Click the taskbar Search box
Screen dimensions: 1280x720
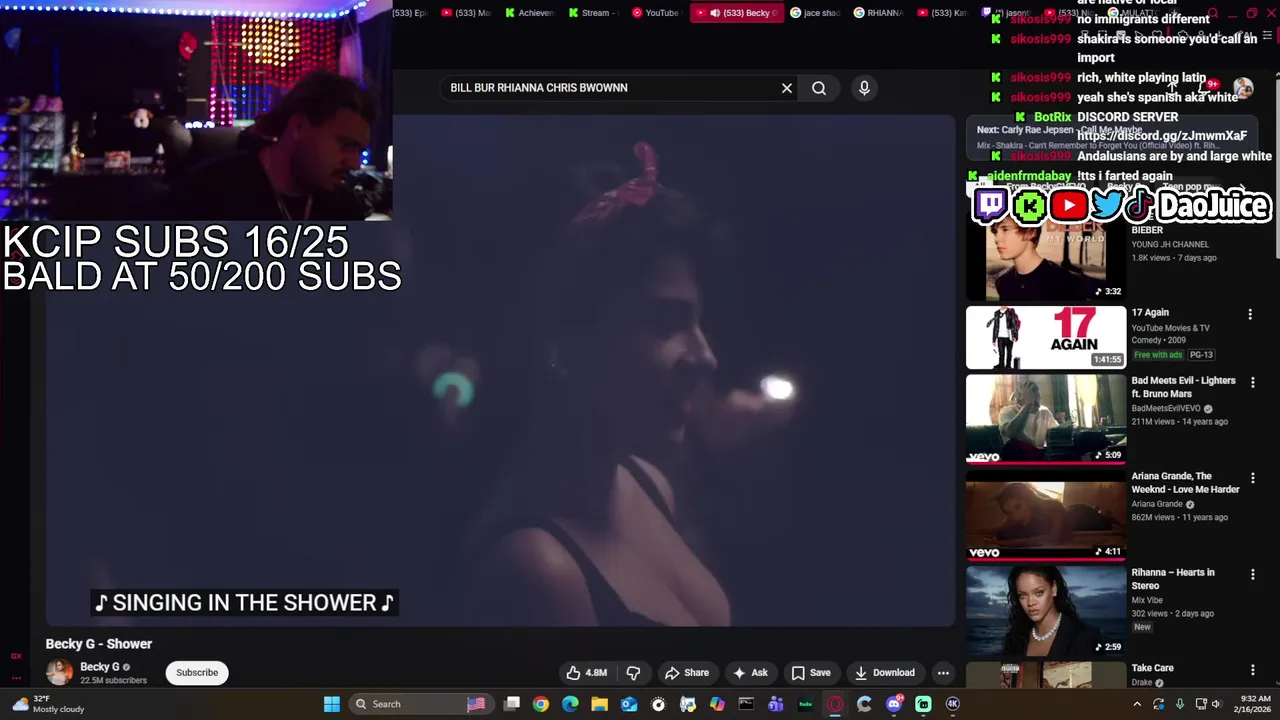[420, 704]
